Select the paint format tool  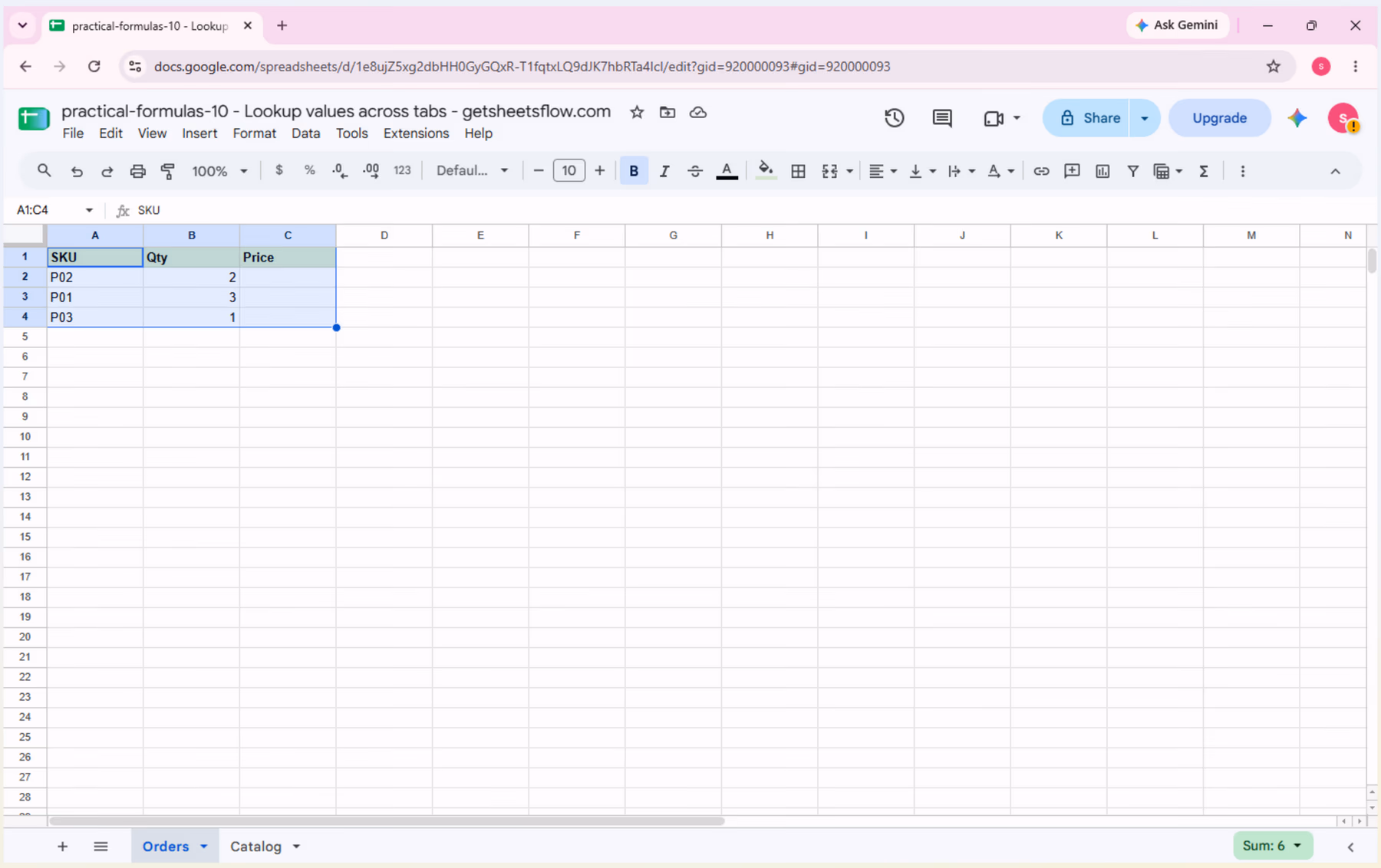[168, 171]
